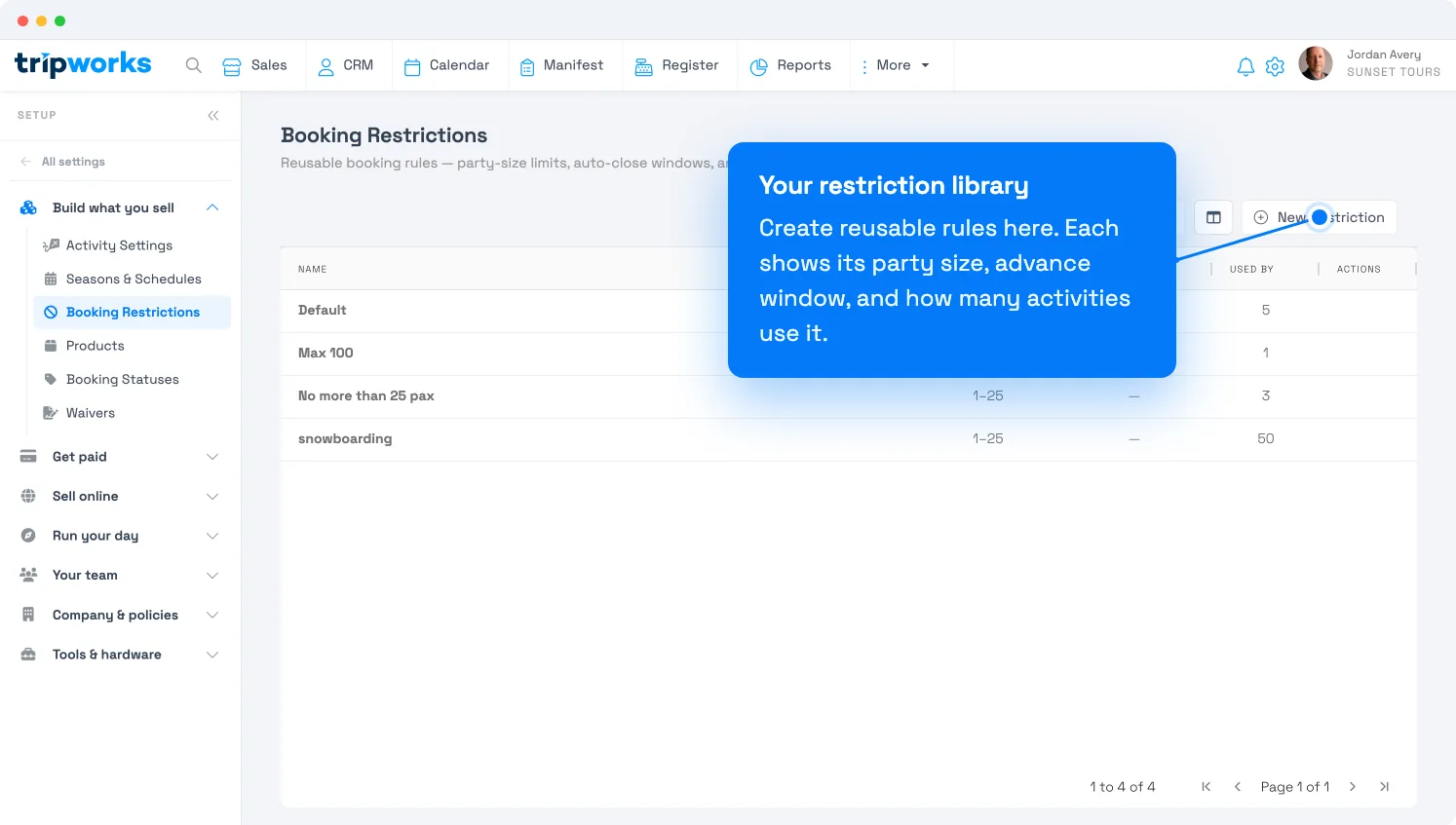Click the Products box icon
Image resolution: width=1456 pixels, height=825 pixels.
(51, 346)
